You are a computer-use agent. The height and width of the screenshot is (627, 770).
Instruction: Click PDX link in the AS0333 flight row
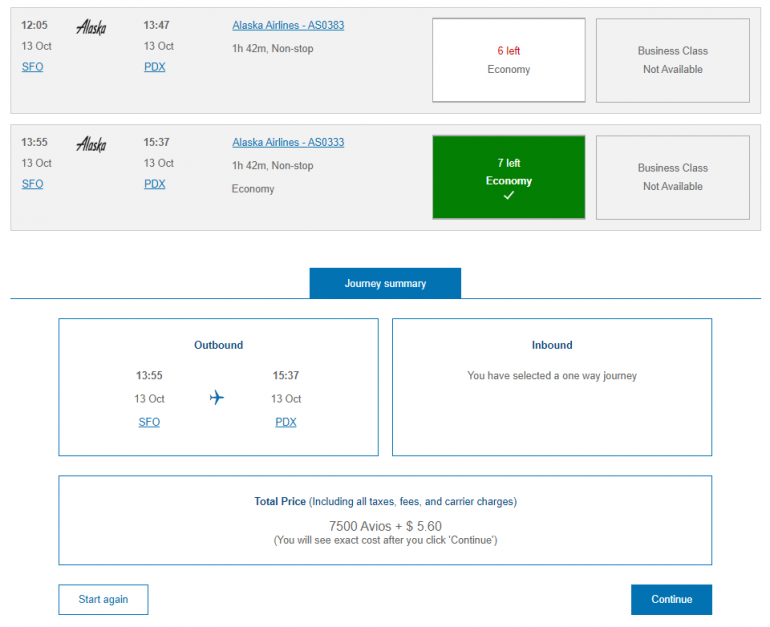pyautogui.click(x=154, y=184)
